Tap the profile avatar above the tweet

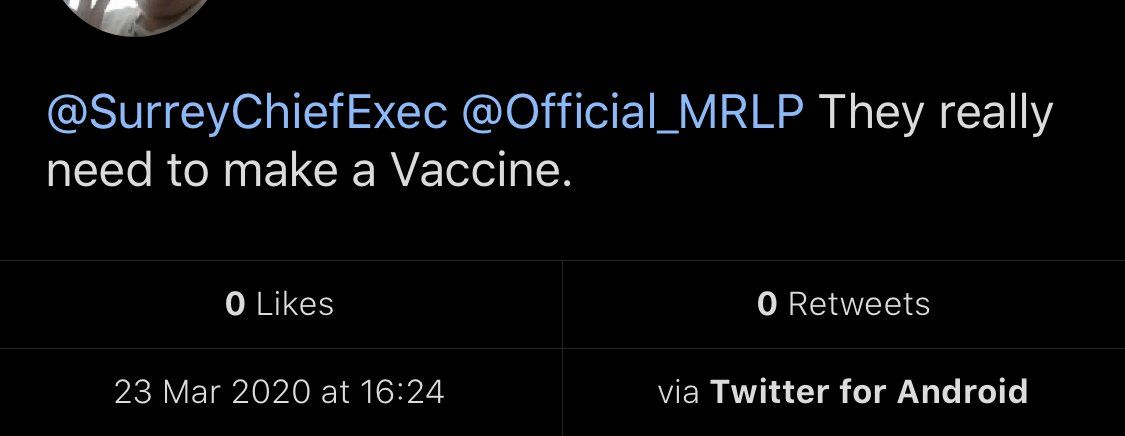(x=134, y=14)
